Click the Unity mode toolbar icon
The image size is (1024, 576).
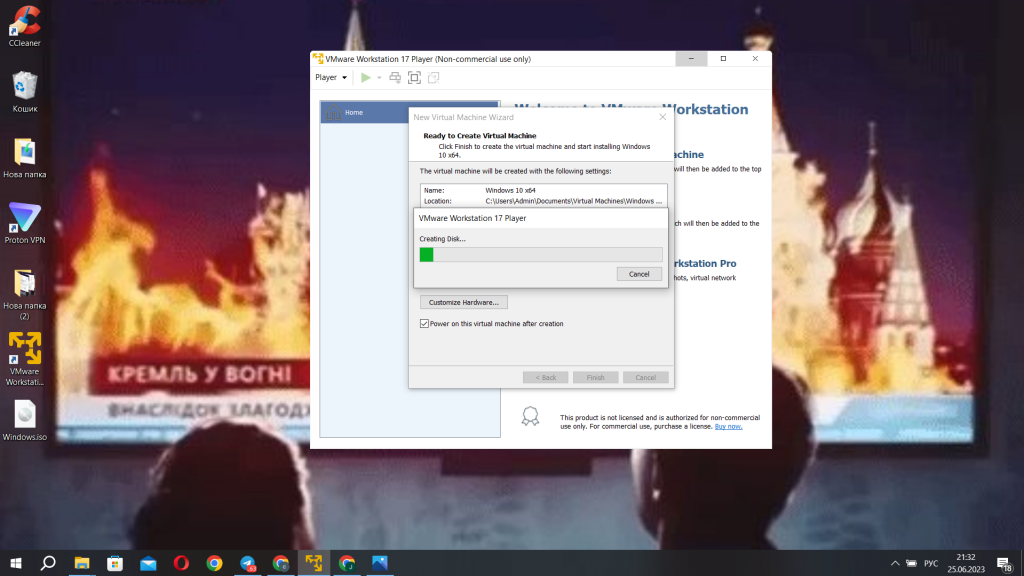click(434, 77)
